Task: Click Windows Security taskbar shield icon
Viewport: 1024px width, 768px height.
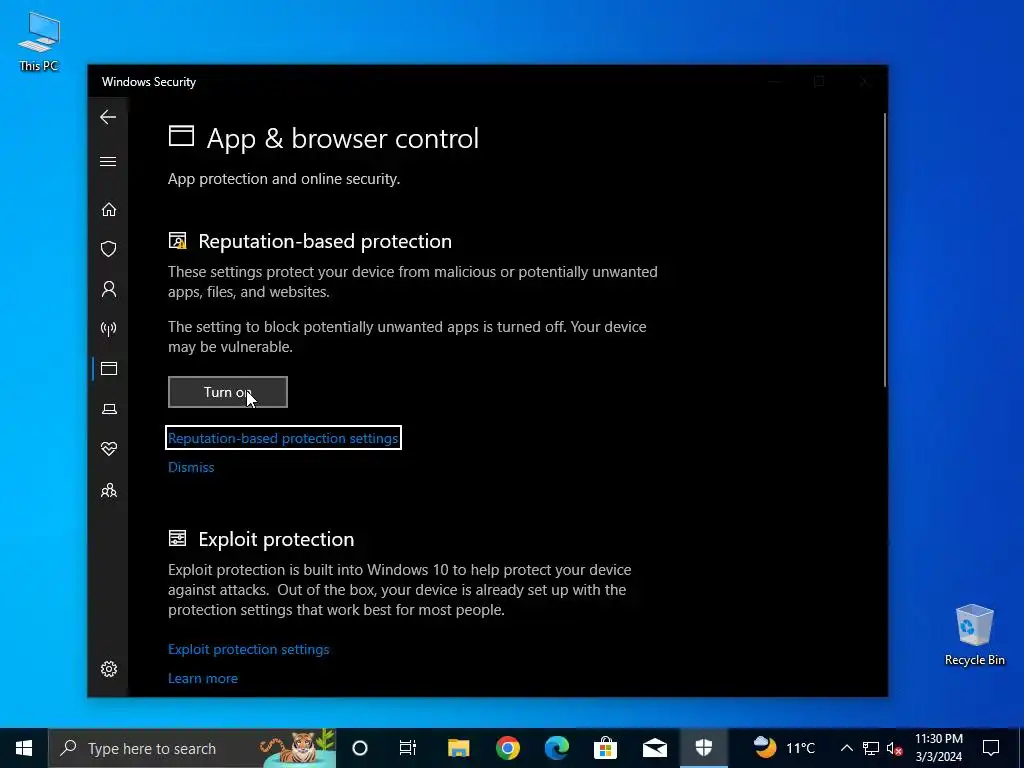Action: pyautogui.click(x=703, y=748)
